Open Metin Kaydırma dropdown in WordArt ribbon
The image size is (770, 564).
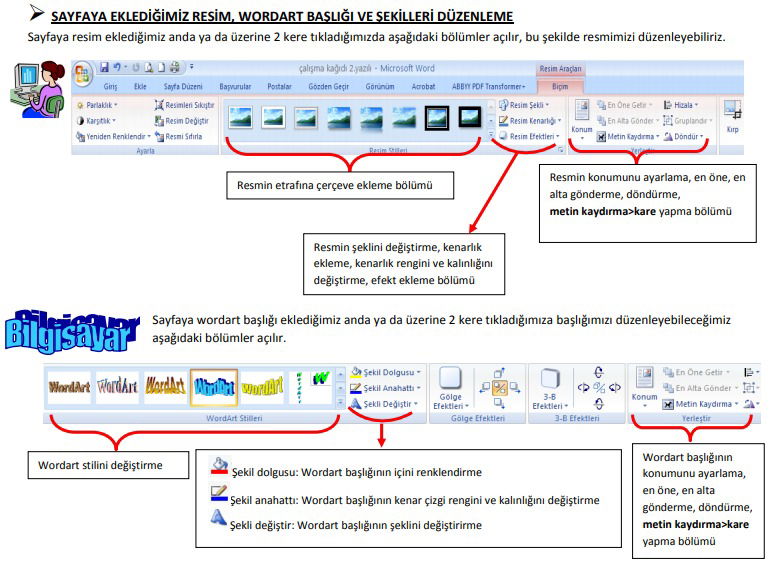coord(701,404)
